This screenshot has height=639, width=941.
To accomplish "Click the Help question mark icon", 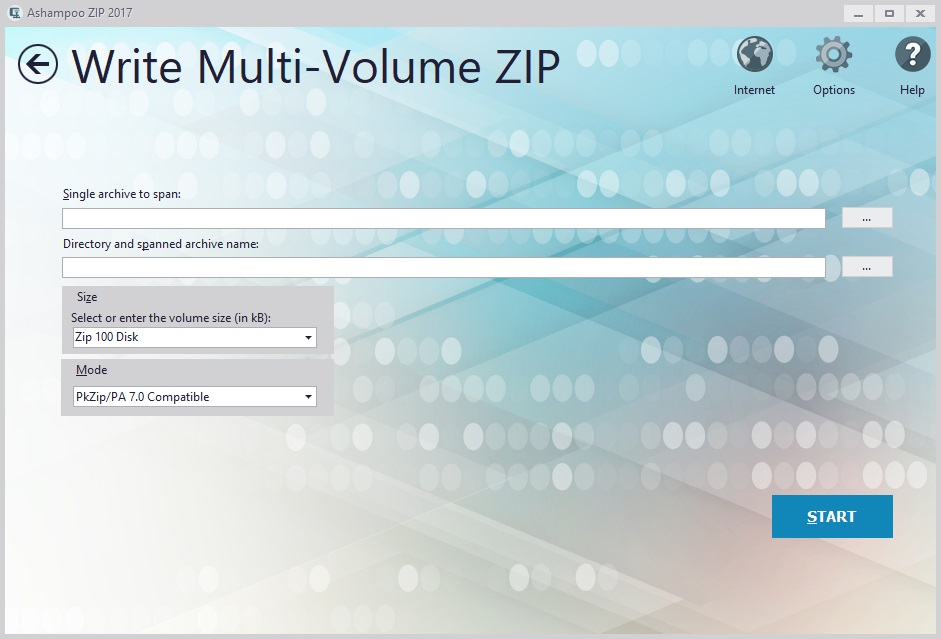I will pos(911,55).
